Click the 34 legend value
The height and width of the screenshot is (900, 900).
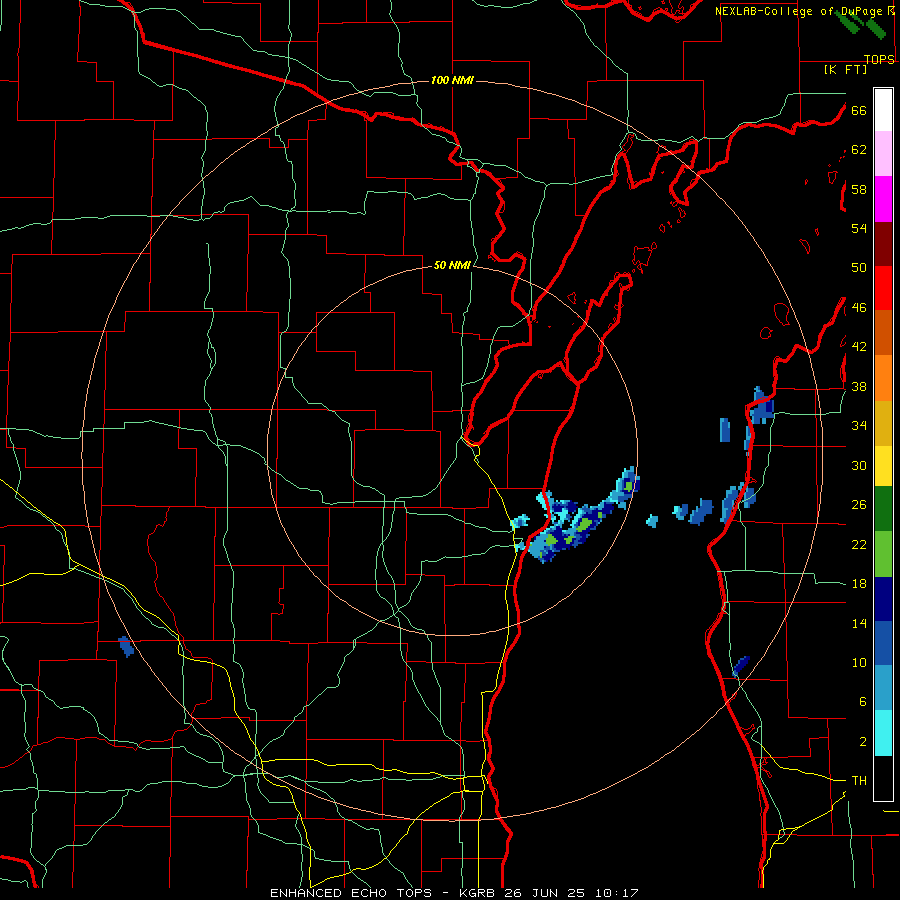coord(859,425)
